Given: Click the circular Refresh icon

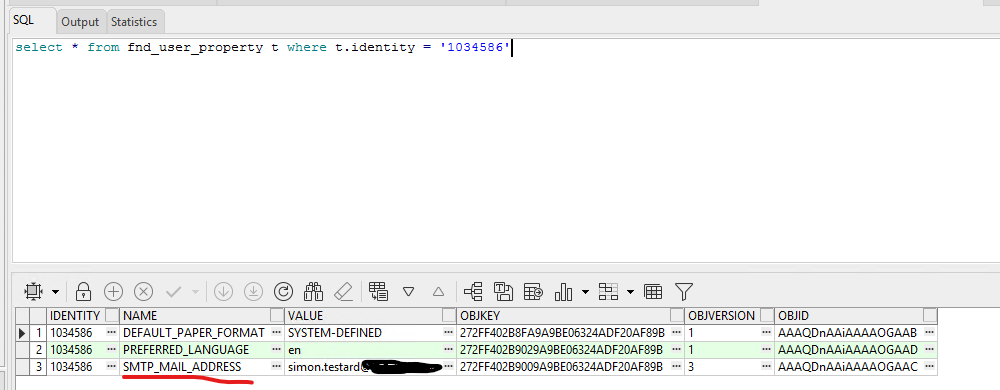Looking at the screenshot, I should tap(283, 292).
